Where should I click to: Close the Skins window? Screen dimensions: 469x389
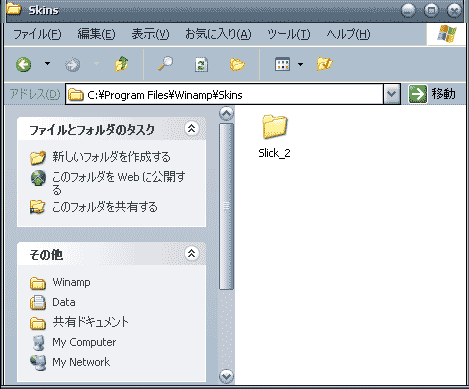454,10
